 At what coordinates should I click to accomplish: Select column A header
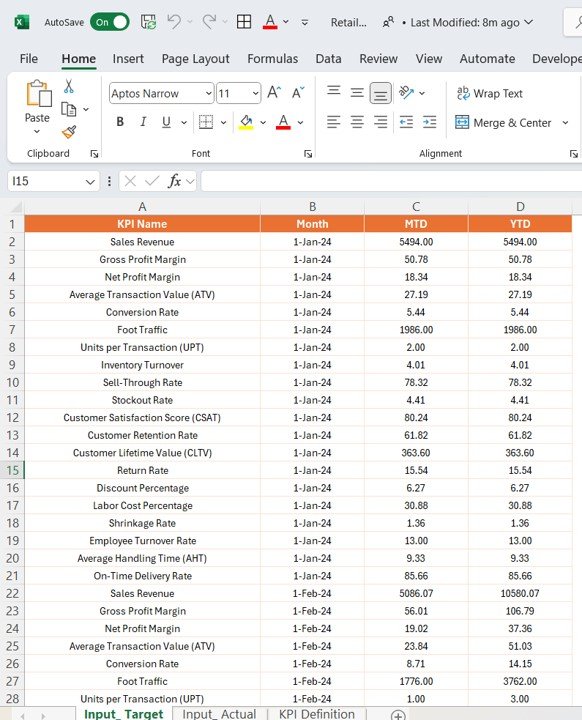tap(142, 207)
